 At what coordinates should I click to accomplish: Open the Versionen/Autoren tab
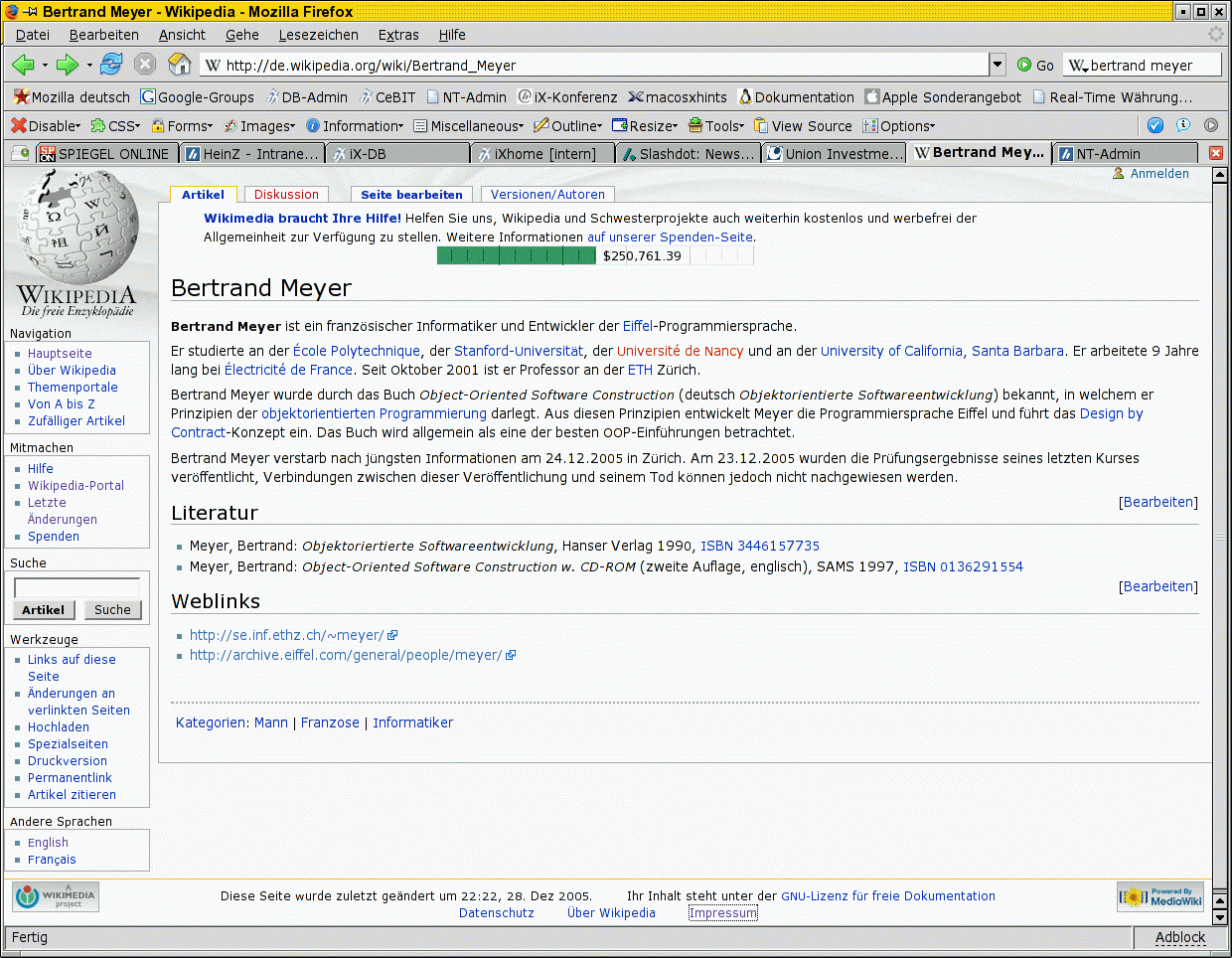[x=547, y=195]
